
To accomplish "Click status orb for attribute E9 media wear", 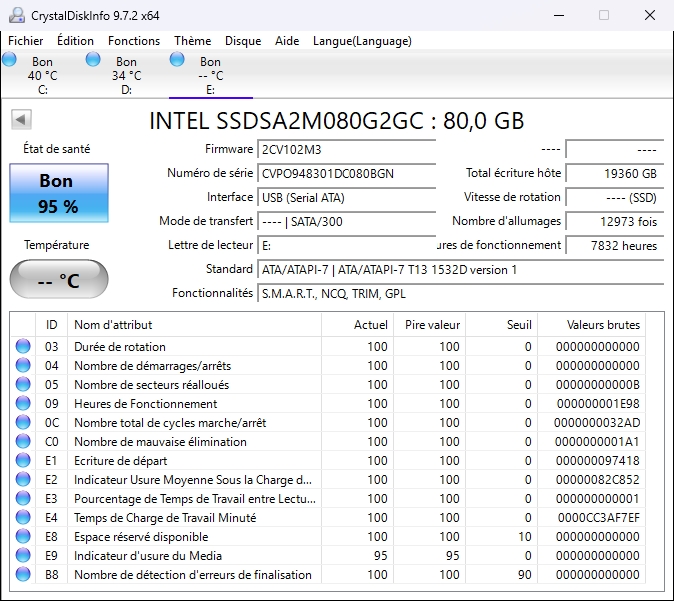I will tap(23, 556).
